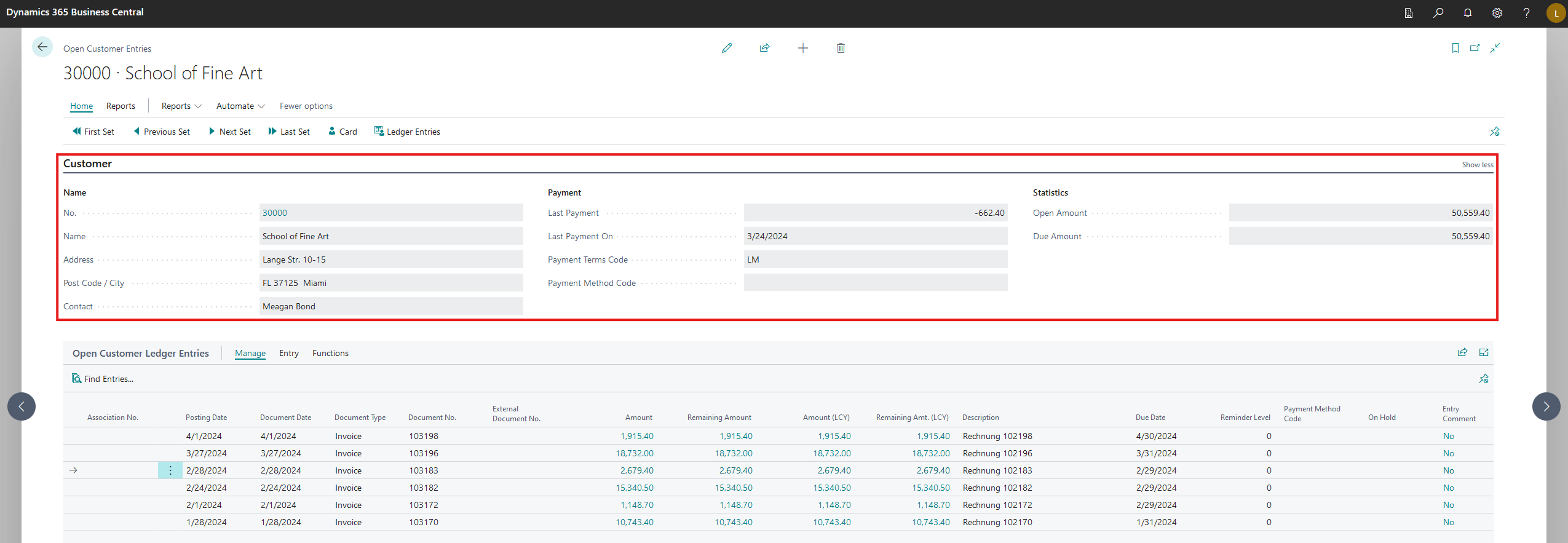Click Next Set button

[x=229, y=132]
